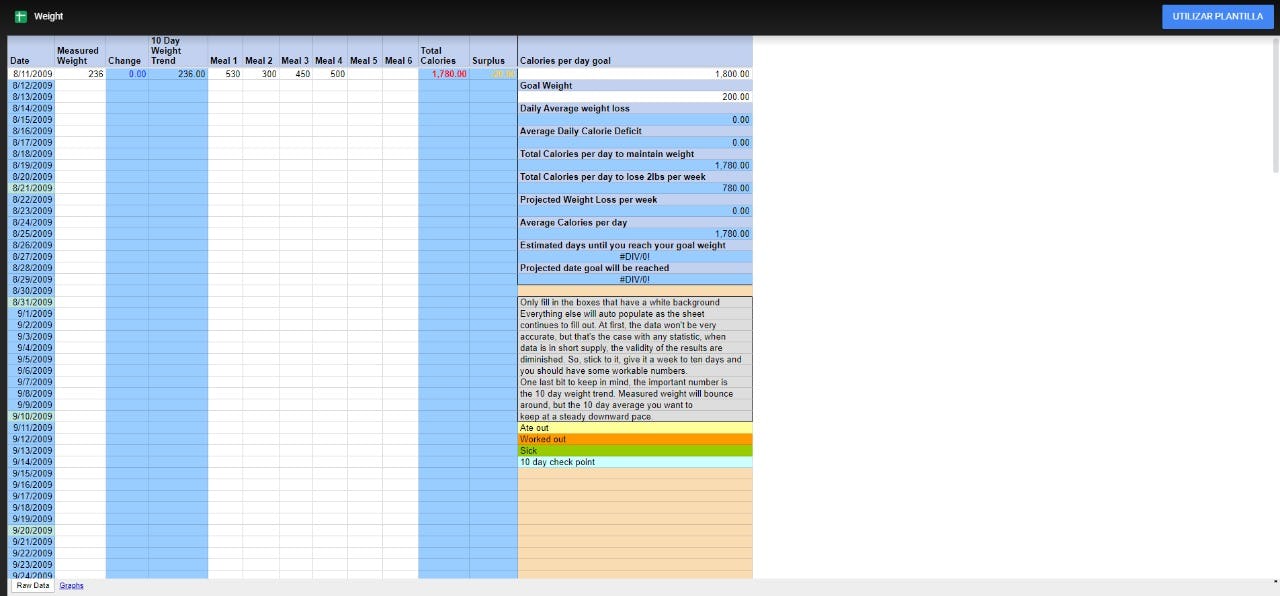
Task: Click the scroll arrow at bottom right
Action: pos(1274,581)
